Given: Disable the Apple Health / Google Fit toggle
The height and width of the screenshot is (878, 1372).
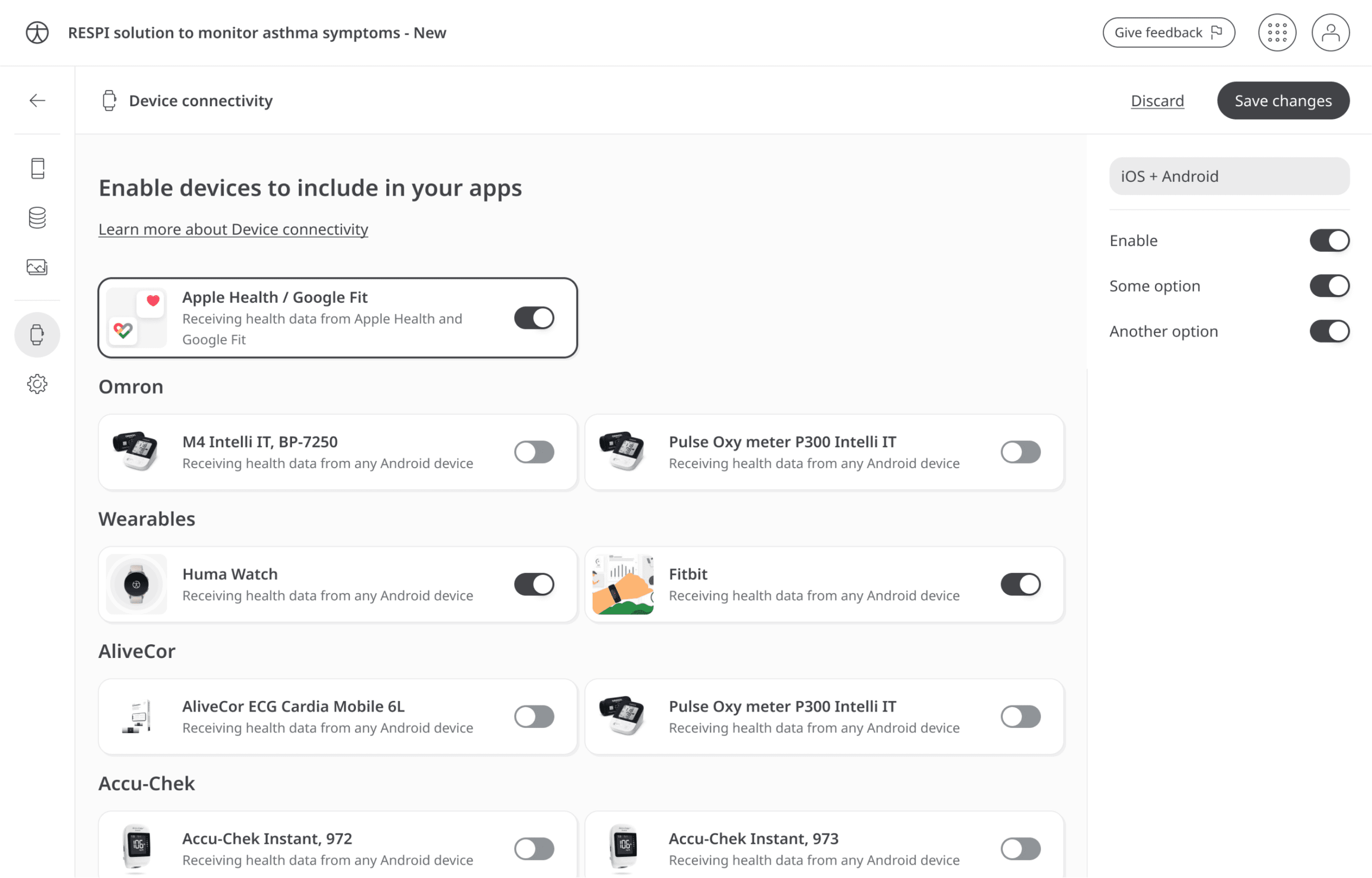Looking at the screenshot, I should tap(534, 318).
